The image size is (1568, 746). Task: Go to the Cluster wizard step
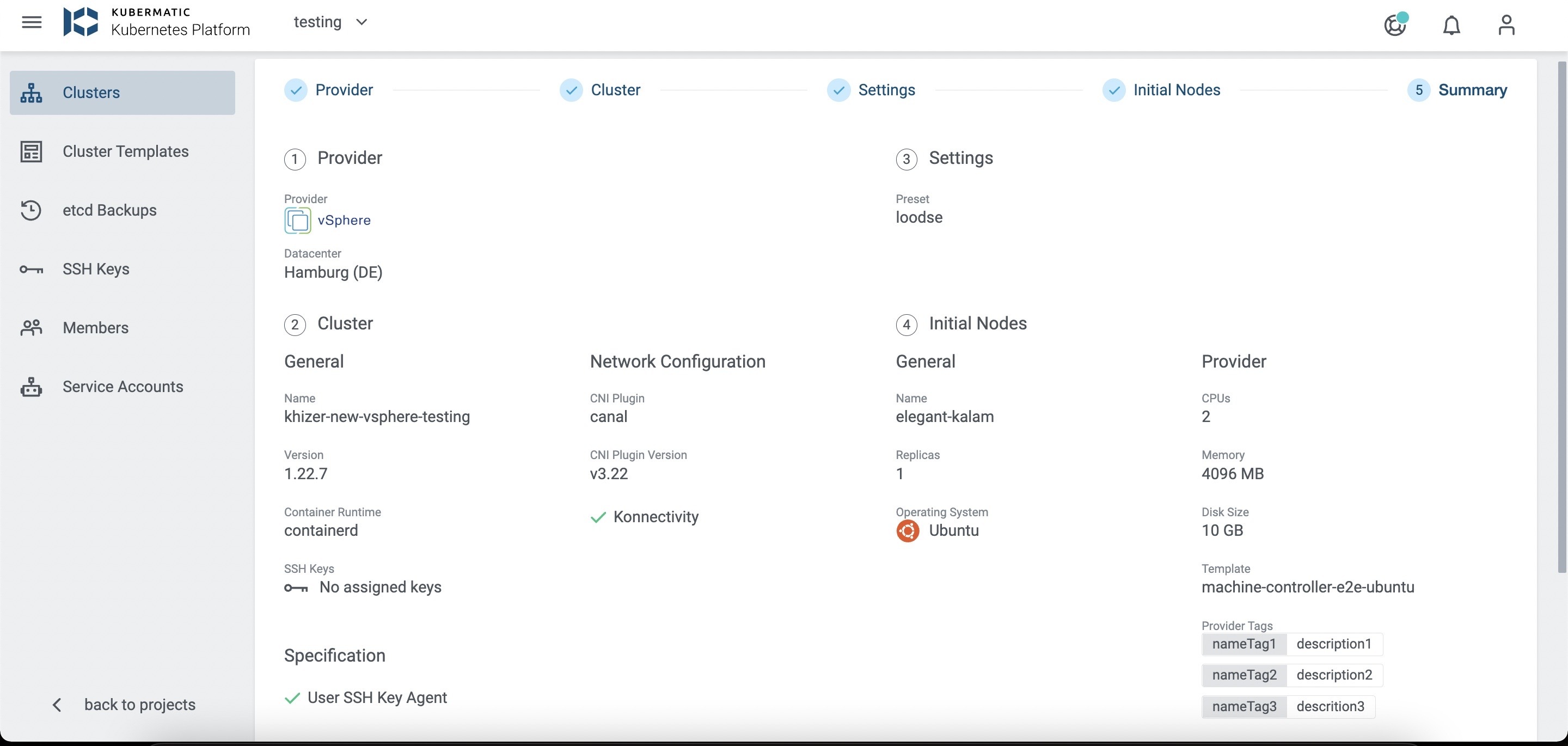615,89
